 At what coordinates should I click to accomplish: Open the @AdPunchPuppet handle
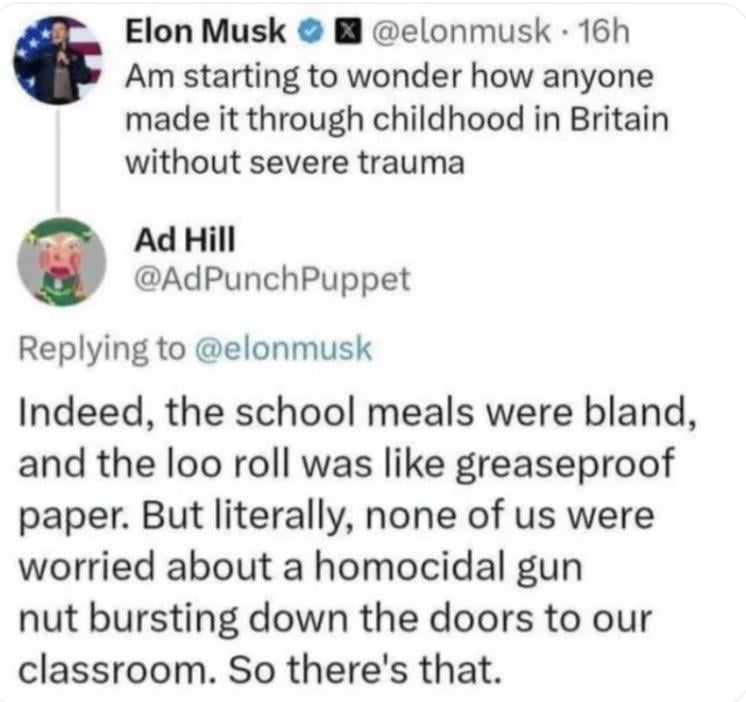click(271, 278)
